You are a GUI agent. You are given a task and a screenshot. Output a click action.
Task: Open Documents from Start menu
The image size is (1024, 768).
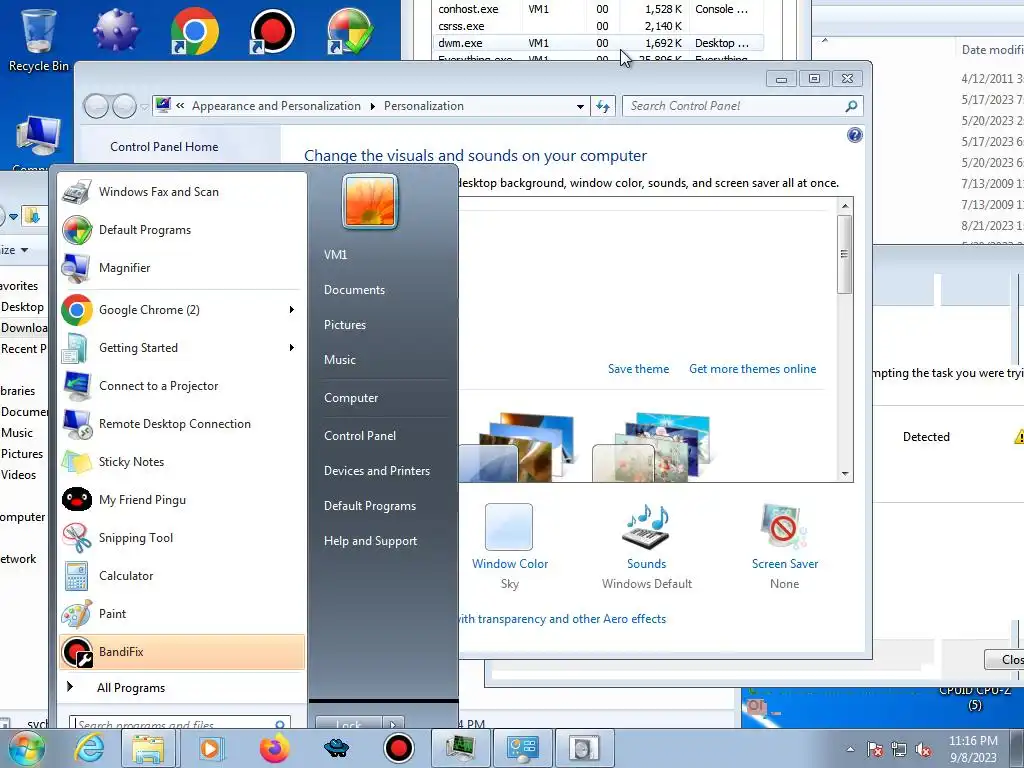pos(355,290)
